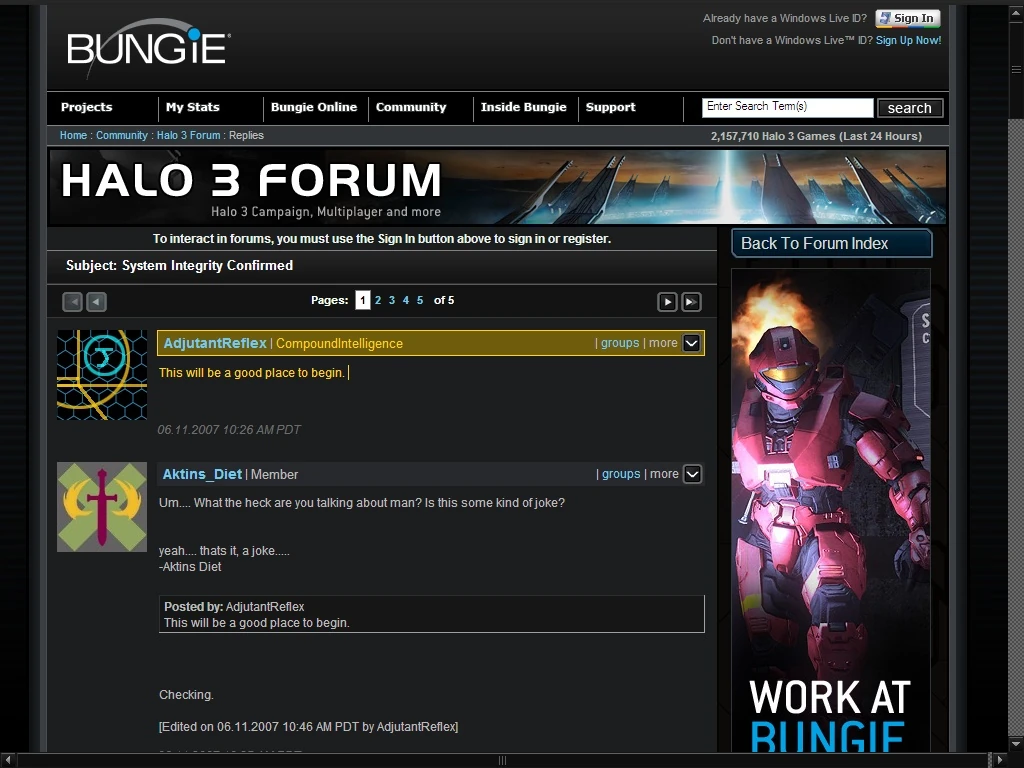Open the Projects menu
The height and width of the screenshot is (768, 1024).
point(86,107)
